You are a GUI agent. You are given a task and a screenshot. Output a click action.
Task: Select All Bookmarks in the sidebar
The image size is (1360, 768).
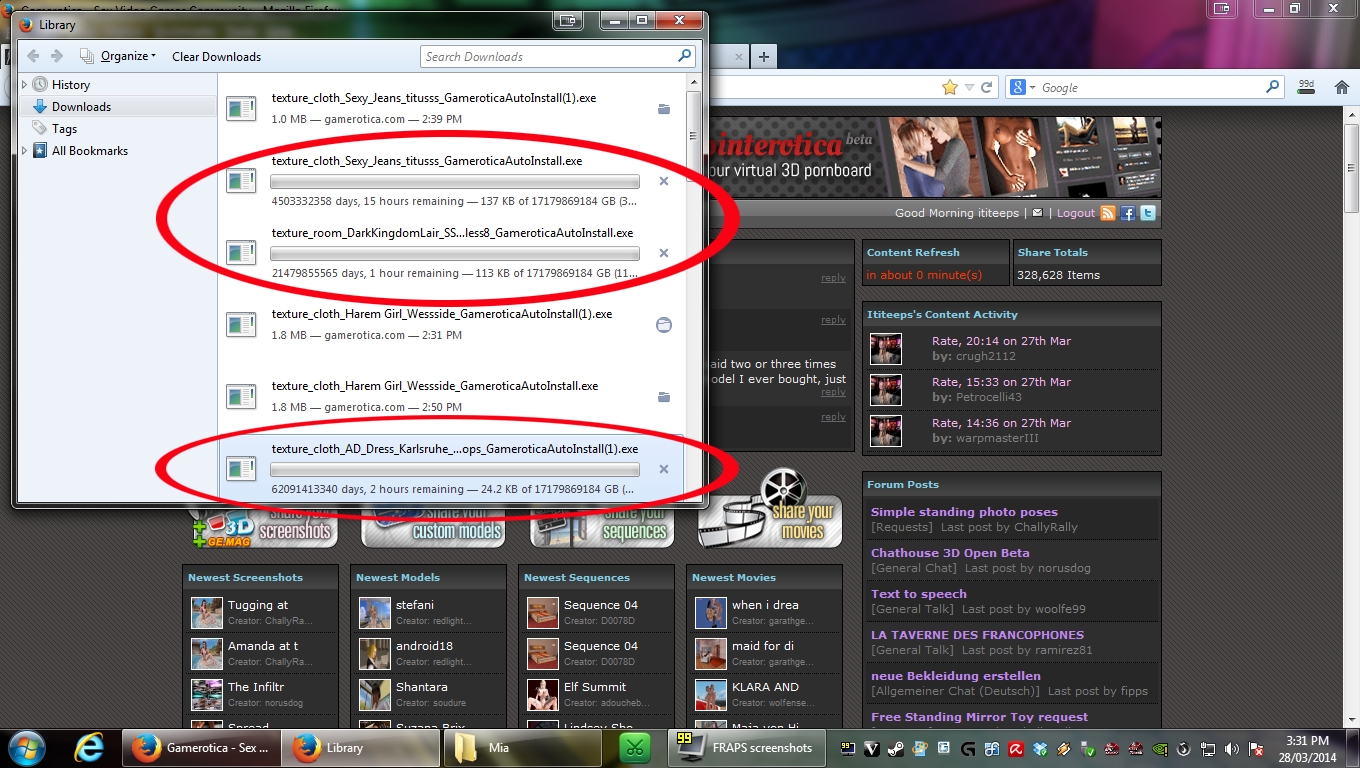coord(89,151)
